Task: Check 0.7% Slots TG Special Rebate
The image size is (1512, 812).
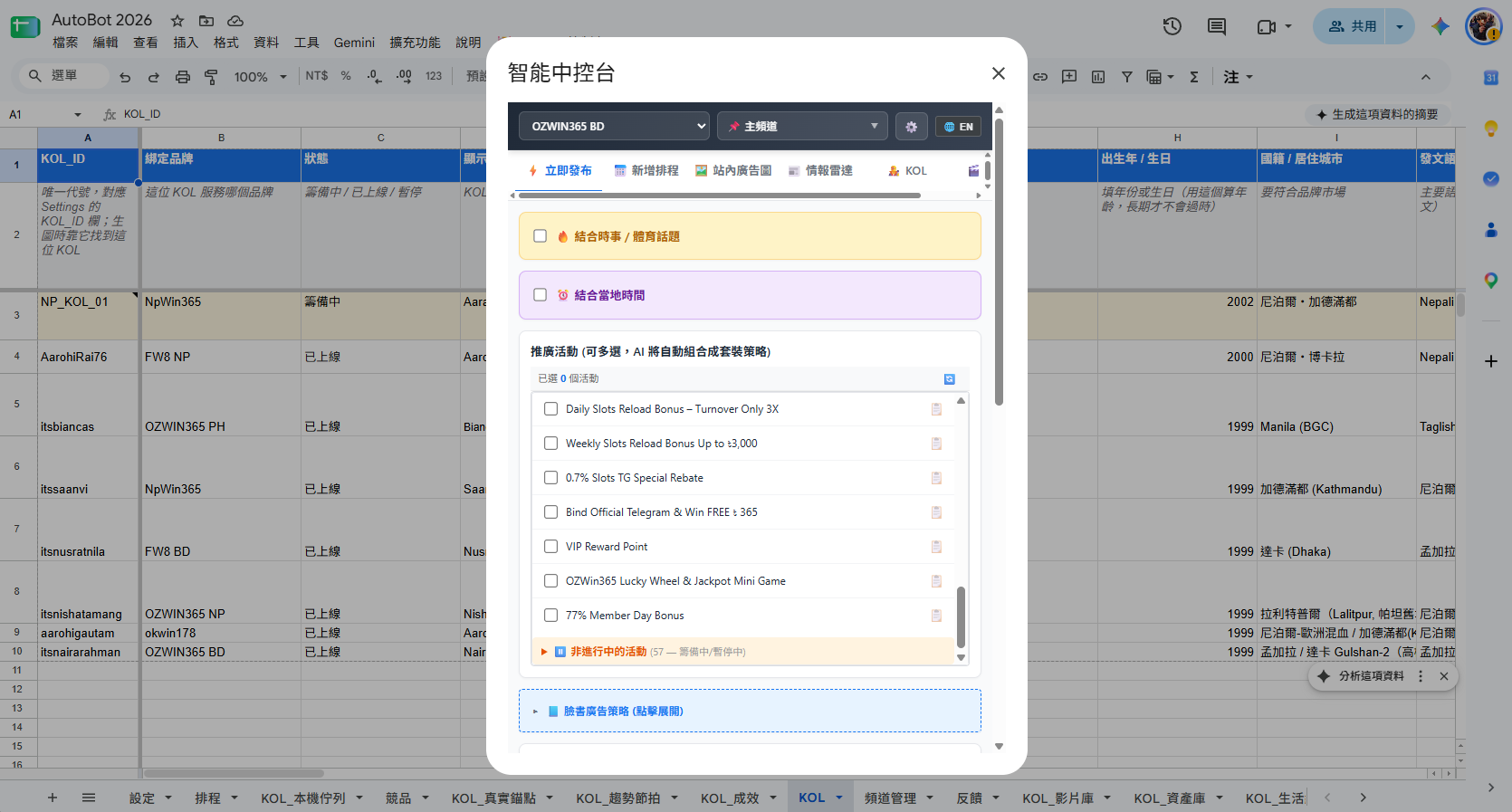Action: (550, 478)
